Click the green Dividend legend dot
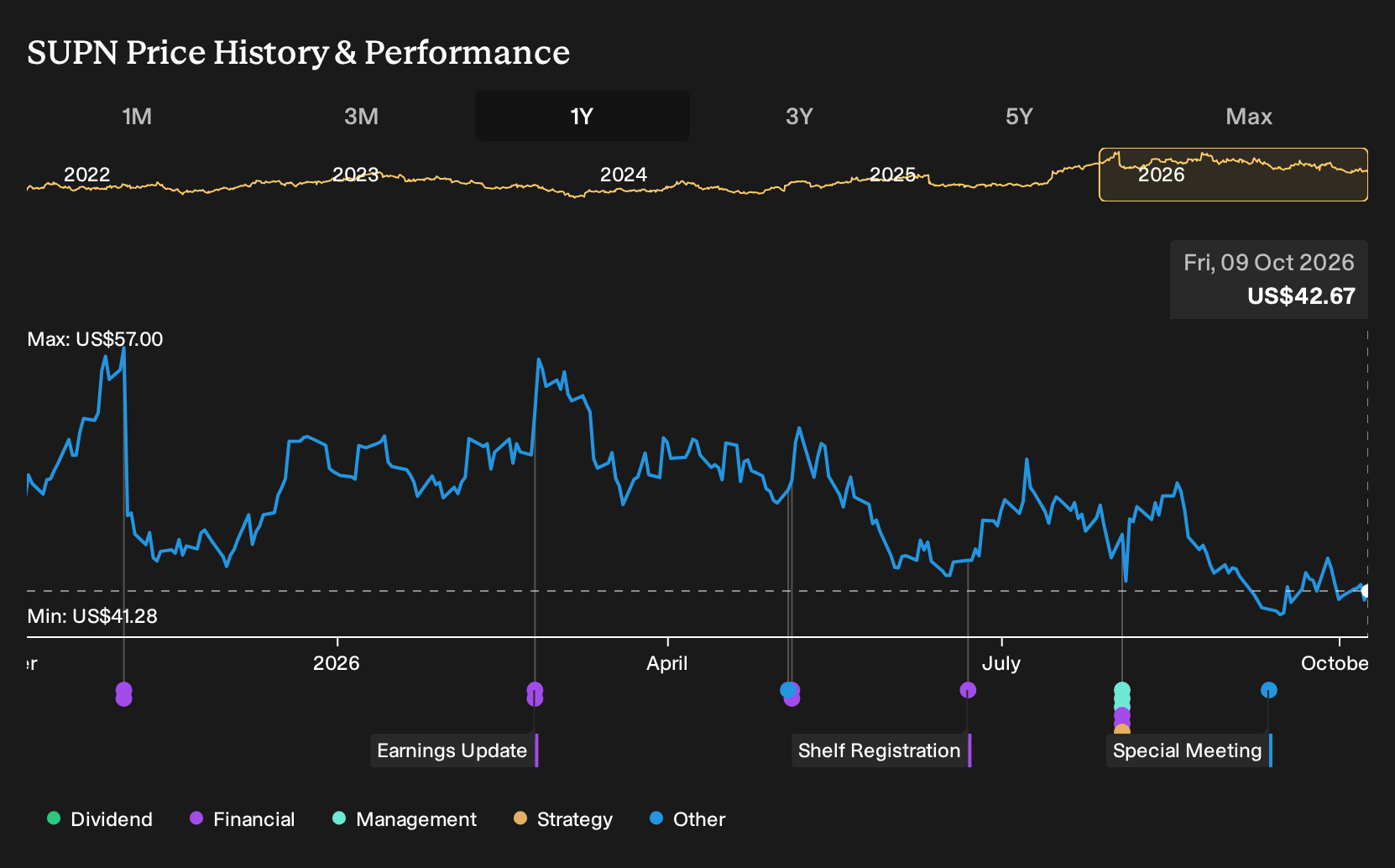Image resolution: width=1395 pixels, height=868 pixels. [54, 818]
